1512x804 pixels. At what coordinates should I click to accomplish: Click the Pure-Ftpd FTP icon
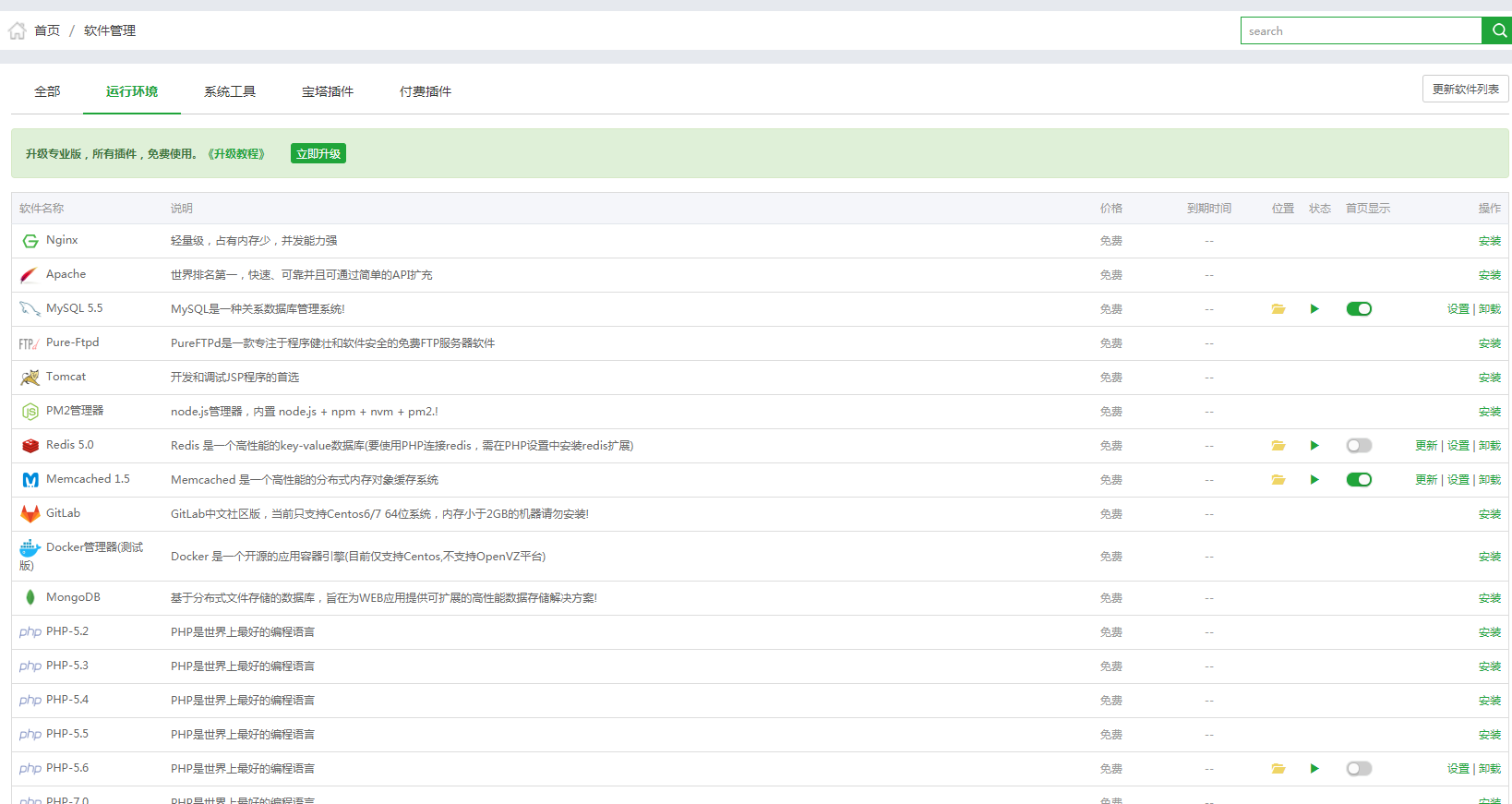[30, 343]
